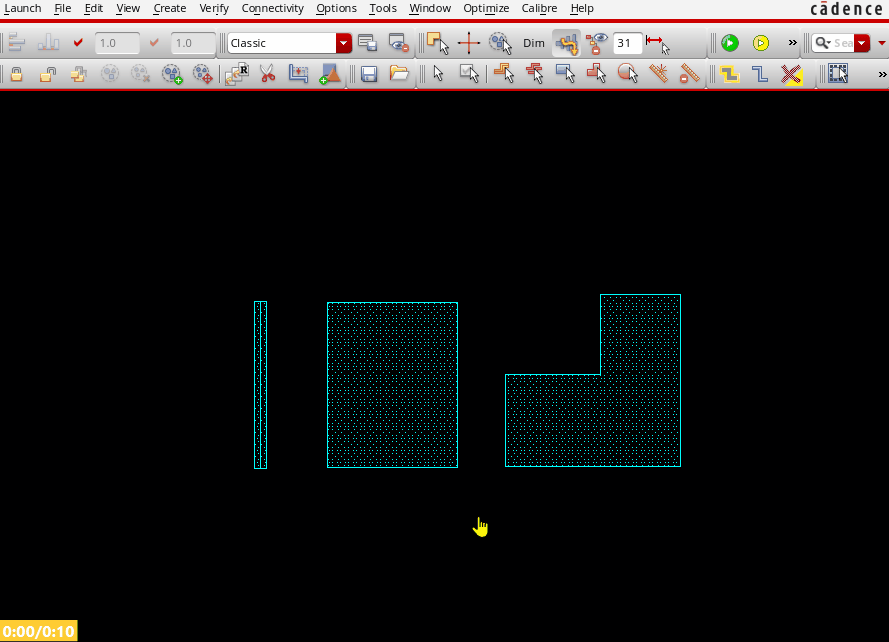
Task: Open the Classic workspace dropdown
Action: point(344,43)
